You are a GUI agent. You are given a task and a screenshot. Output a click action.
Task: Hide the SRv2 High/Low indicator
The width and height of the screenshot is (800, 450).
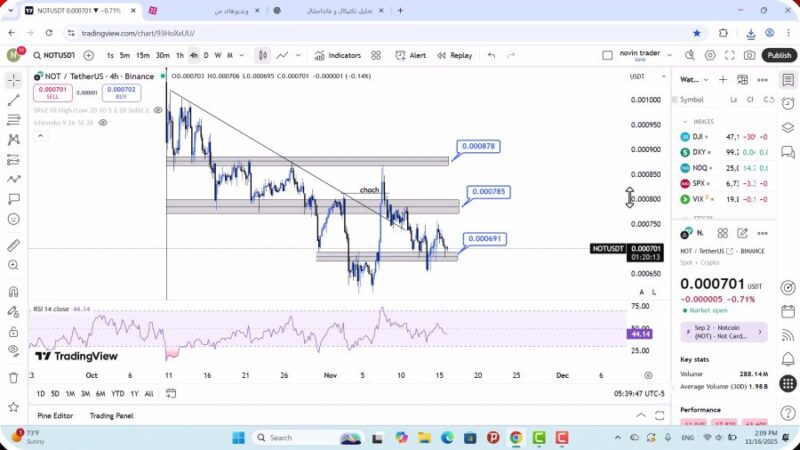point(158,110)
